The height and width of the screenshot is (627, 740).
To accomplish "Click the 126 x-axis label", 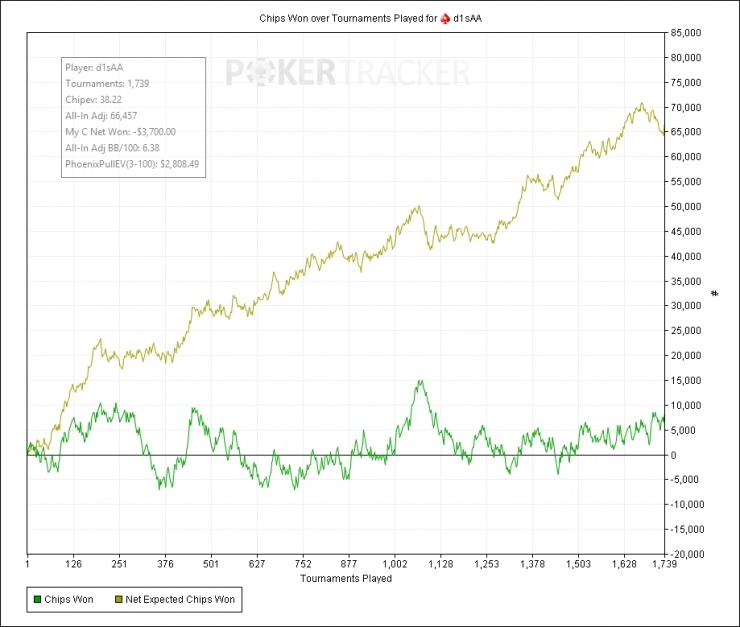I will coord(74,564).
